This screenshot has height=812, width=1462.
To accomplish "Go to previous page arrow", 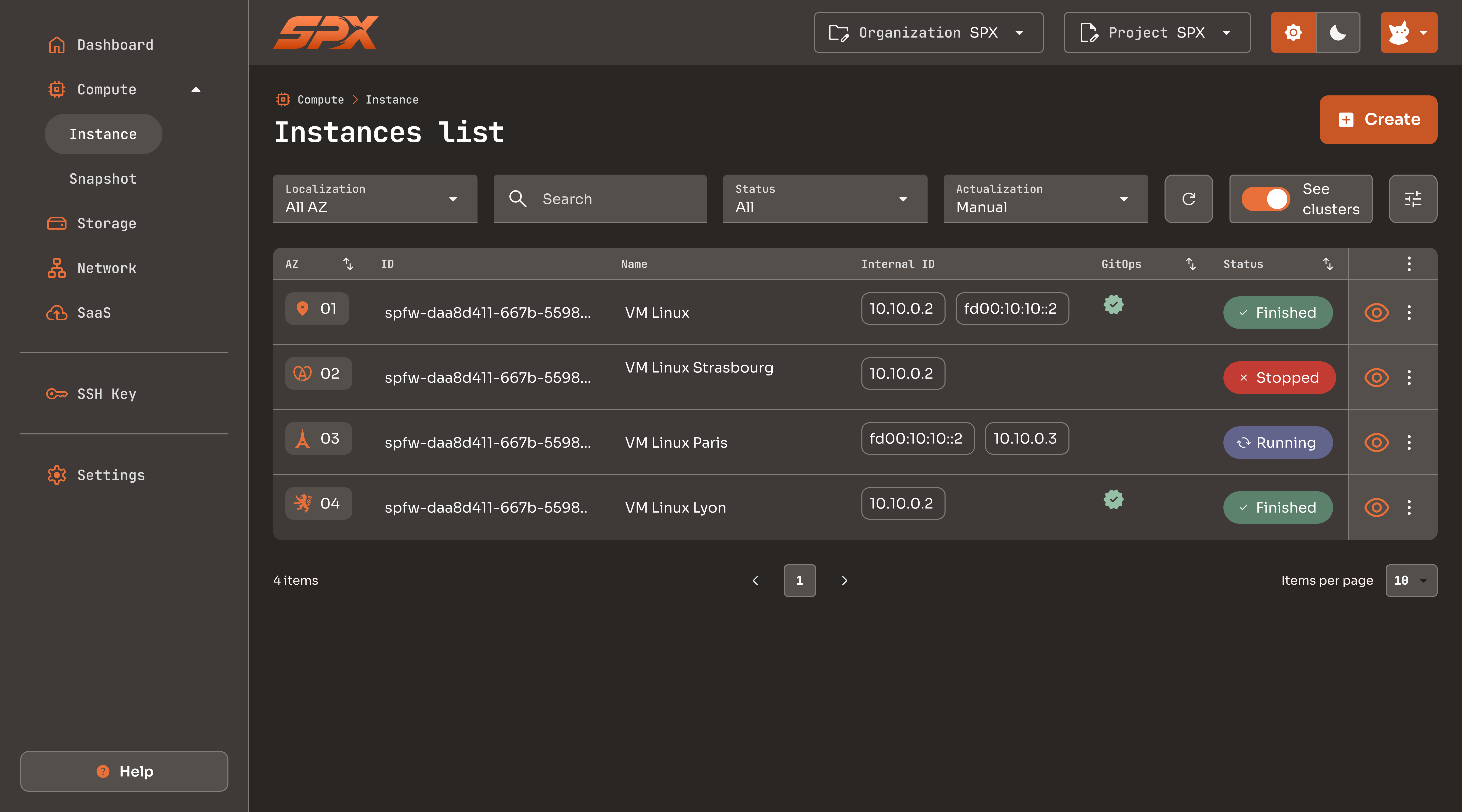I will coord(755,581).
